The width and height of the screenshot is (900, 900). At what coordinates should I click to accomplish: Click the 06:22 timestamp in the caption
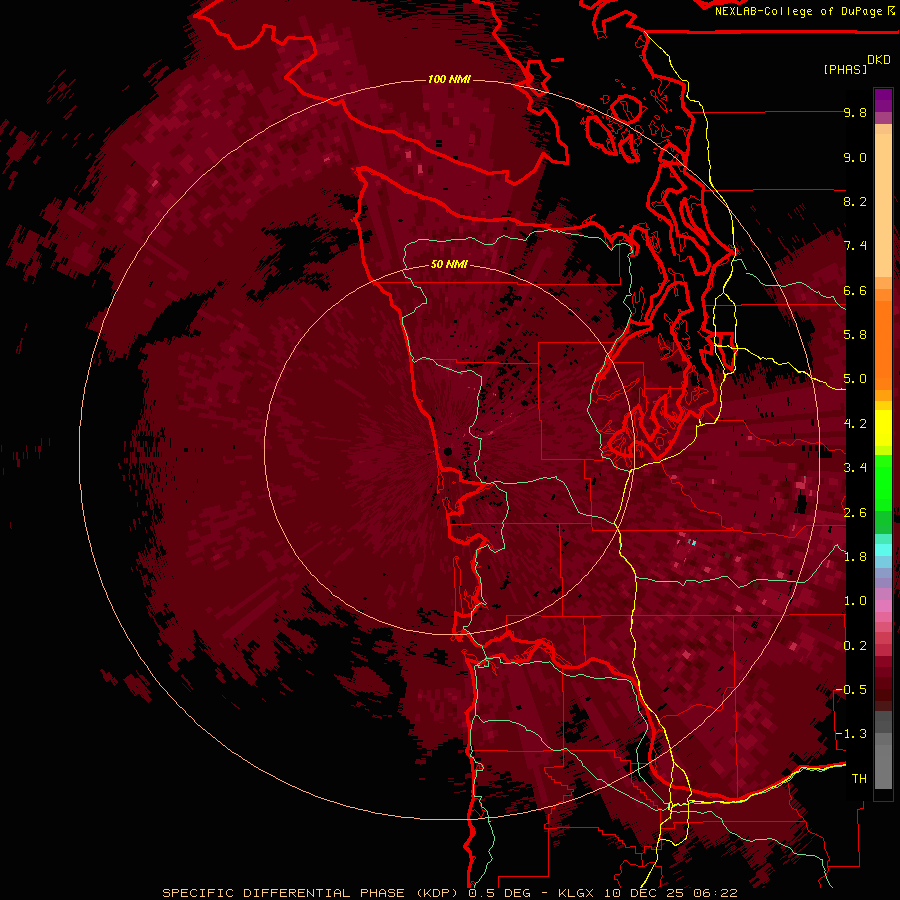tap(715, 893)
